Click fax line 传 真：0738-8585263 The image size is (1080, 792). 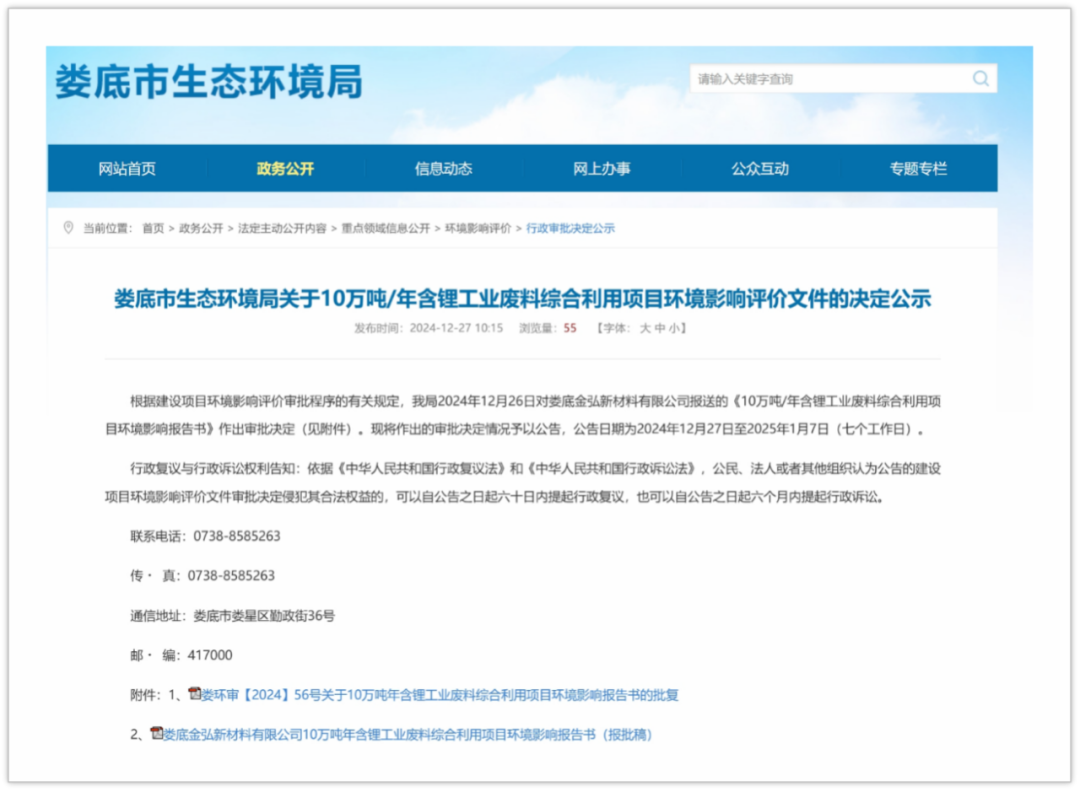point(202,576)
